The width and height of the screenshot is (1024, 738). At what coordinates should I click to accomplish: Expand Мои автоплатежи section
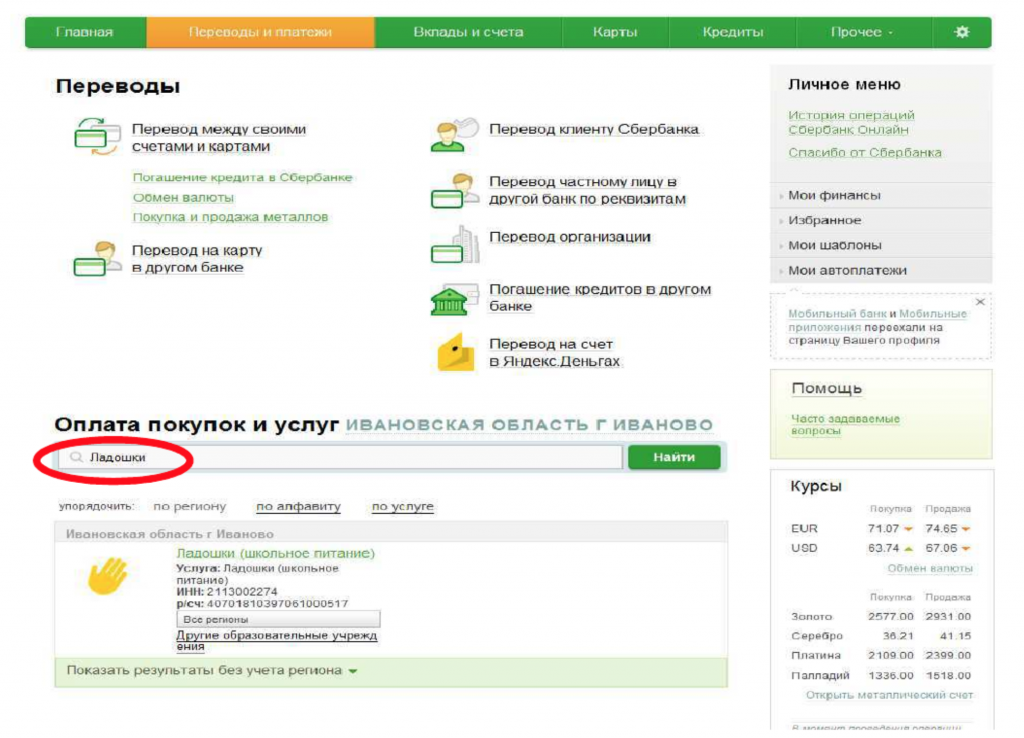[881, 270]
